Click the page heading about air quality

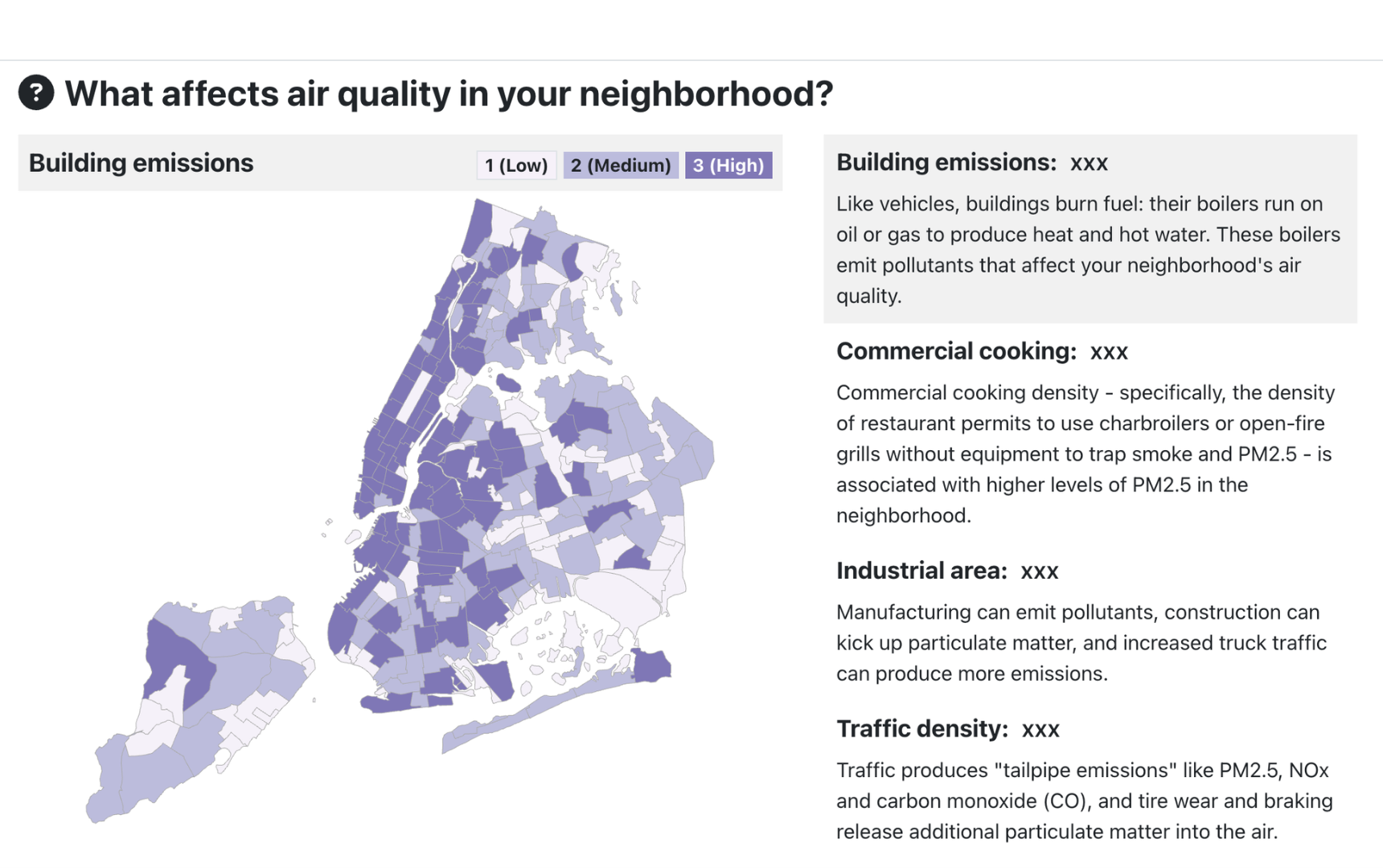click(449, 94)
